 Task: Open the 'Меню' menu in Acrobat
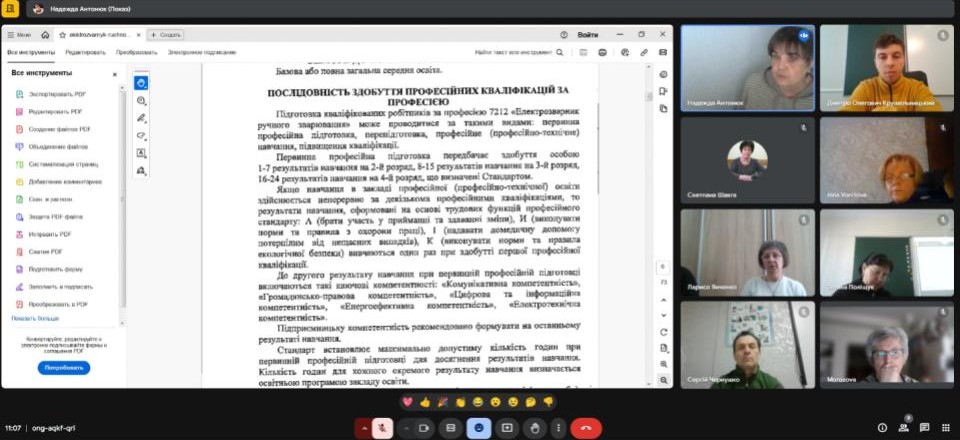(19, 35)
